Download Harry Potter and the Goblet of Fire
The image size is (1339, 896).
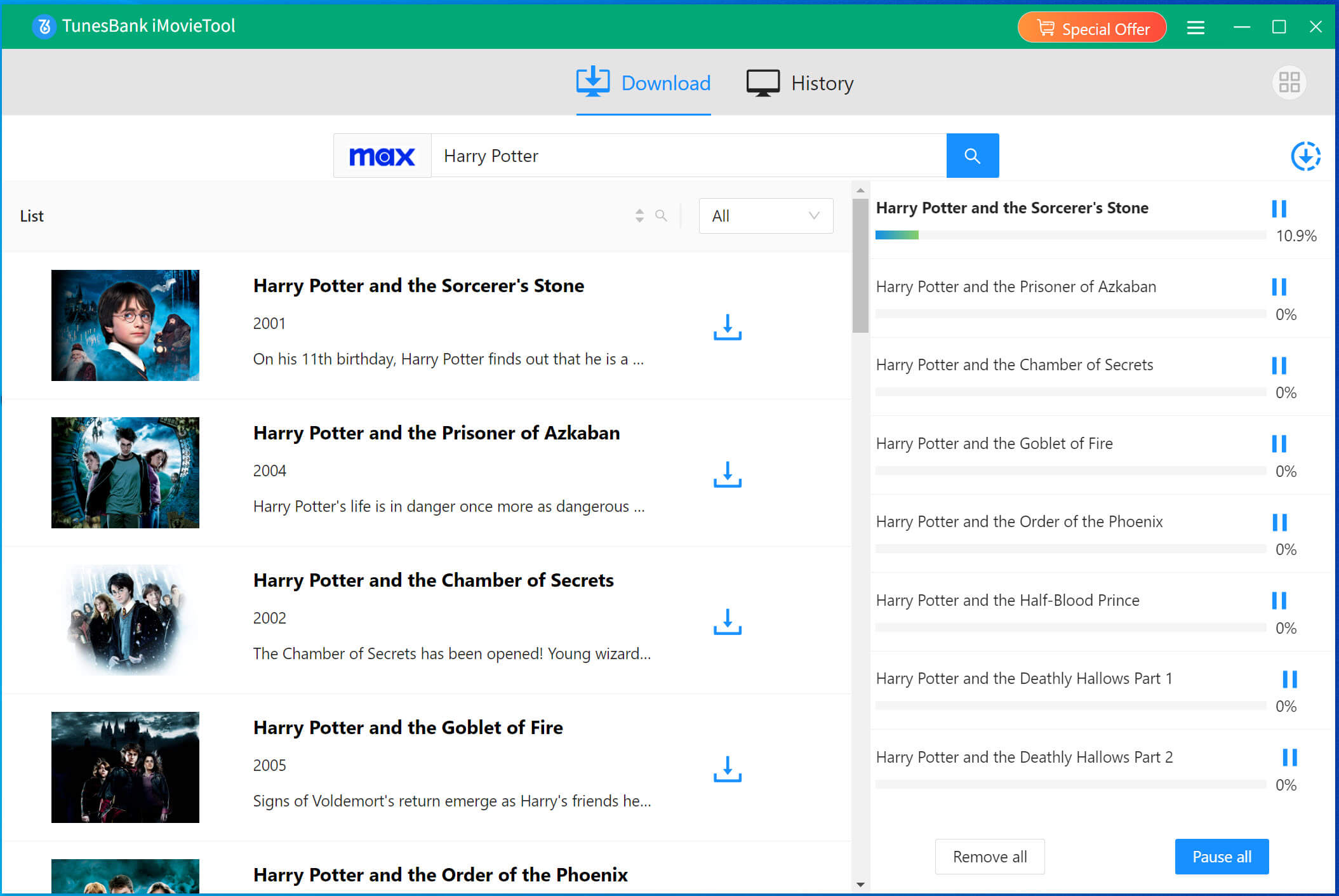pos(728,769)
